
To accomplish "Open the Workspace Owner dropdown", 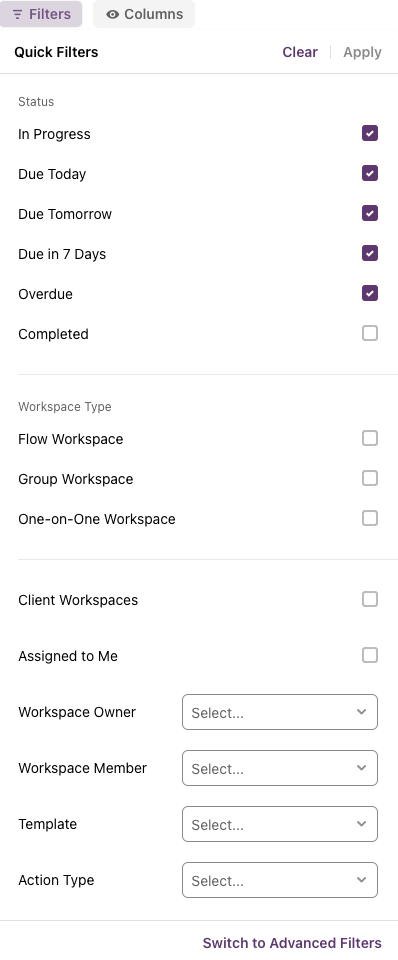I will tap(280, 712).
